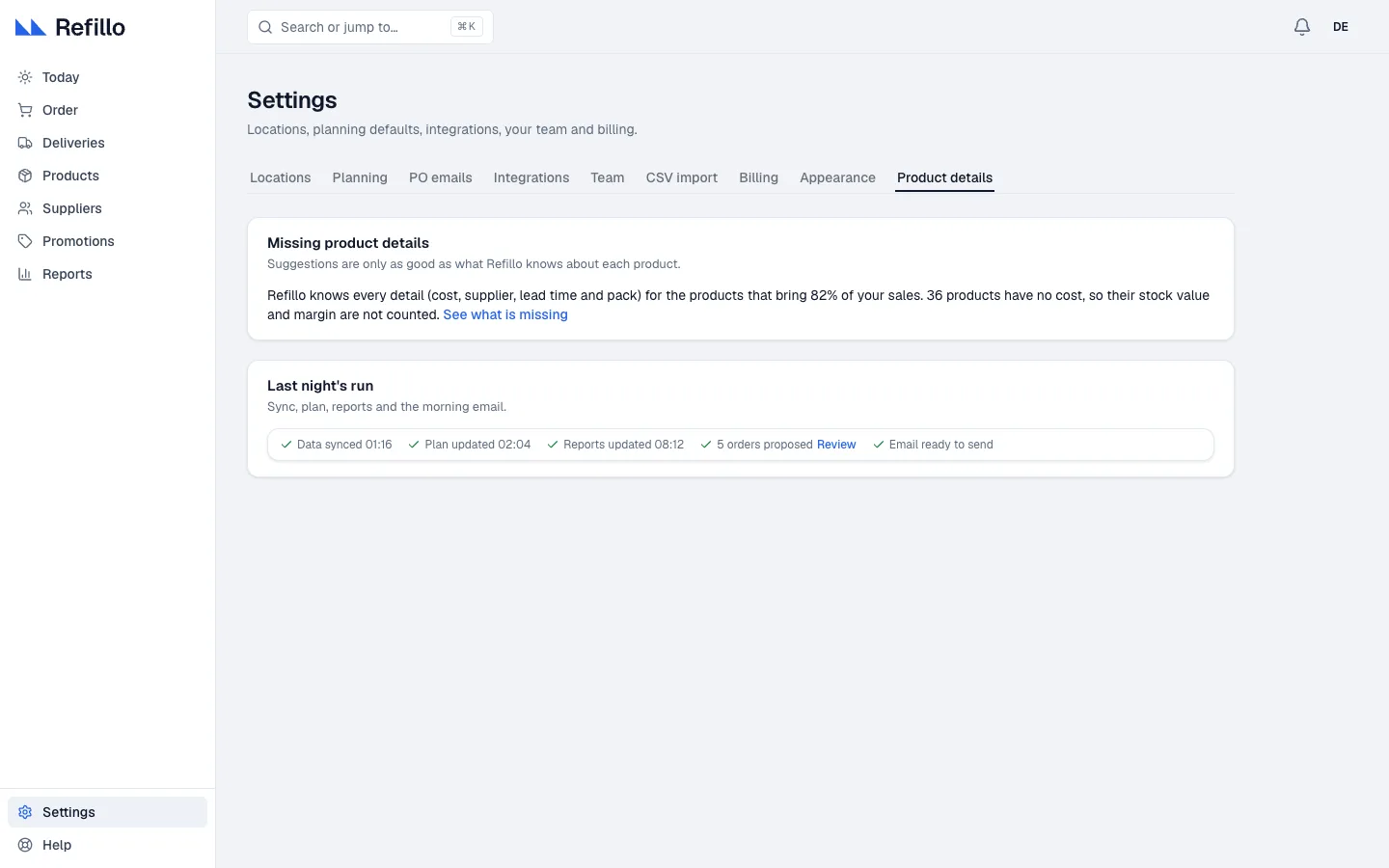The image size is (1389, 868).
Task: Switch to the Billing tab
Action: point(758,177)
